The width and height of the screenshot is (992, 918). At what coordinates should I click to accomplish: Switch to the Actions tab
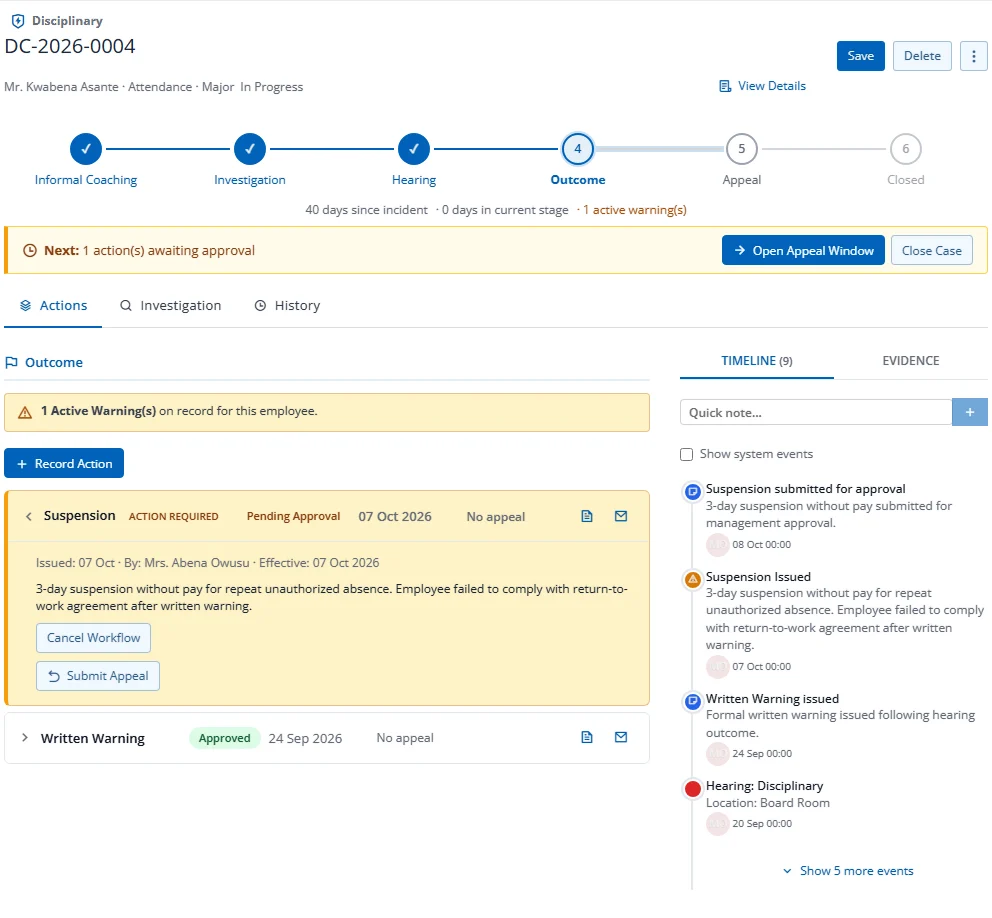point(53,306)
